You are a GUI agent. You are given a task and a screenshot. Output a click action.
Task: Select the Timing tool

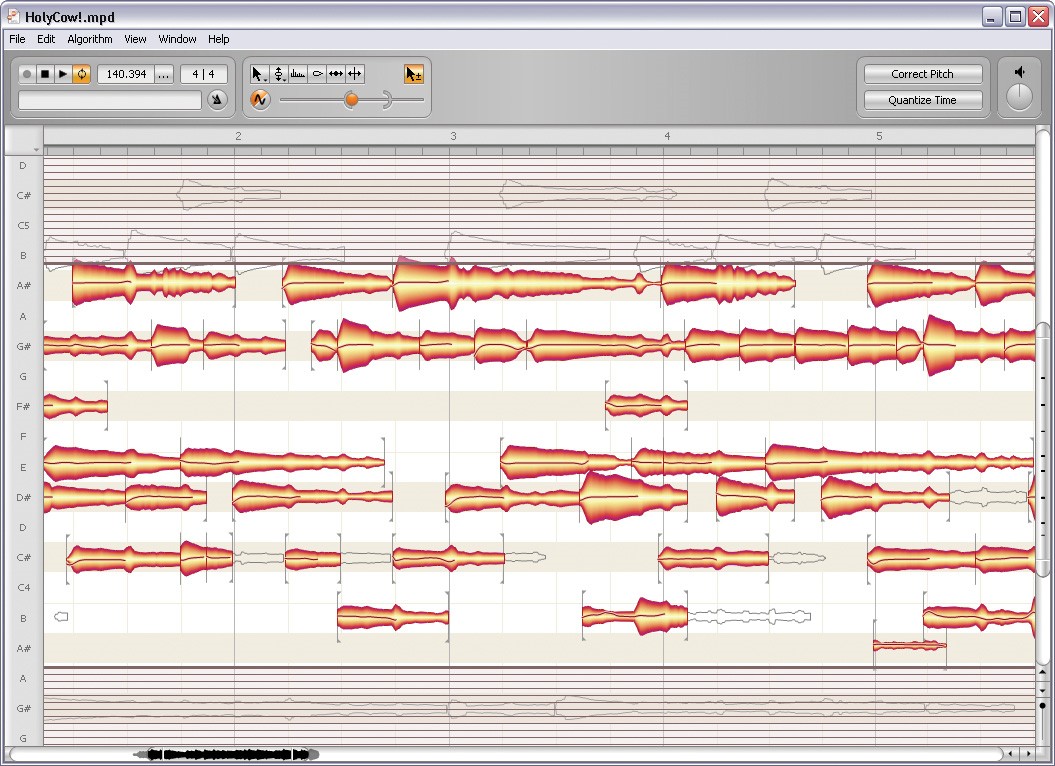pos(336,74)
